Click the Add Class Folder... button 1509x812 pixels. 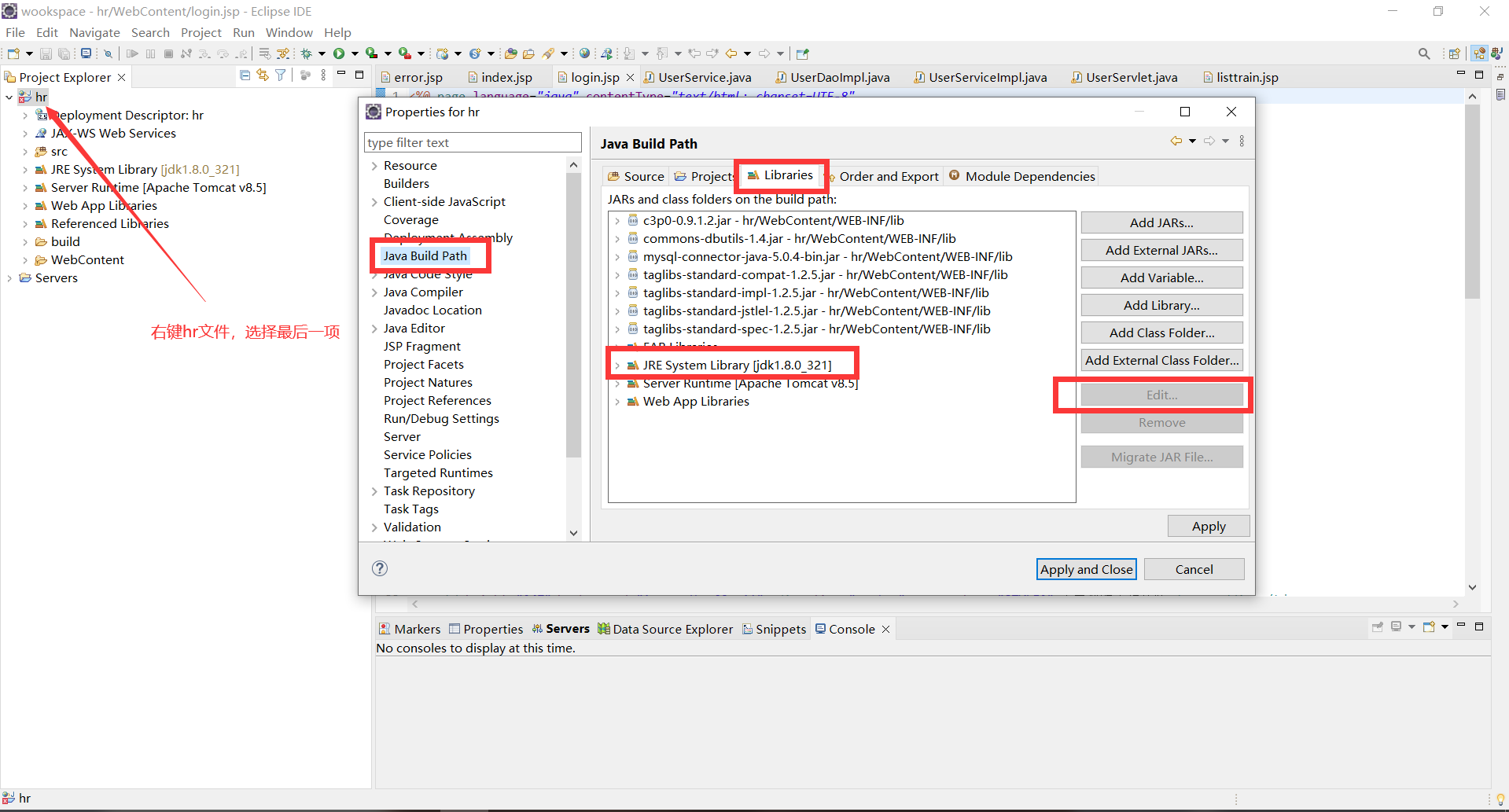1161,333
